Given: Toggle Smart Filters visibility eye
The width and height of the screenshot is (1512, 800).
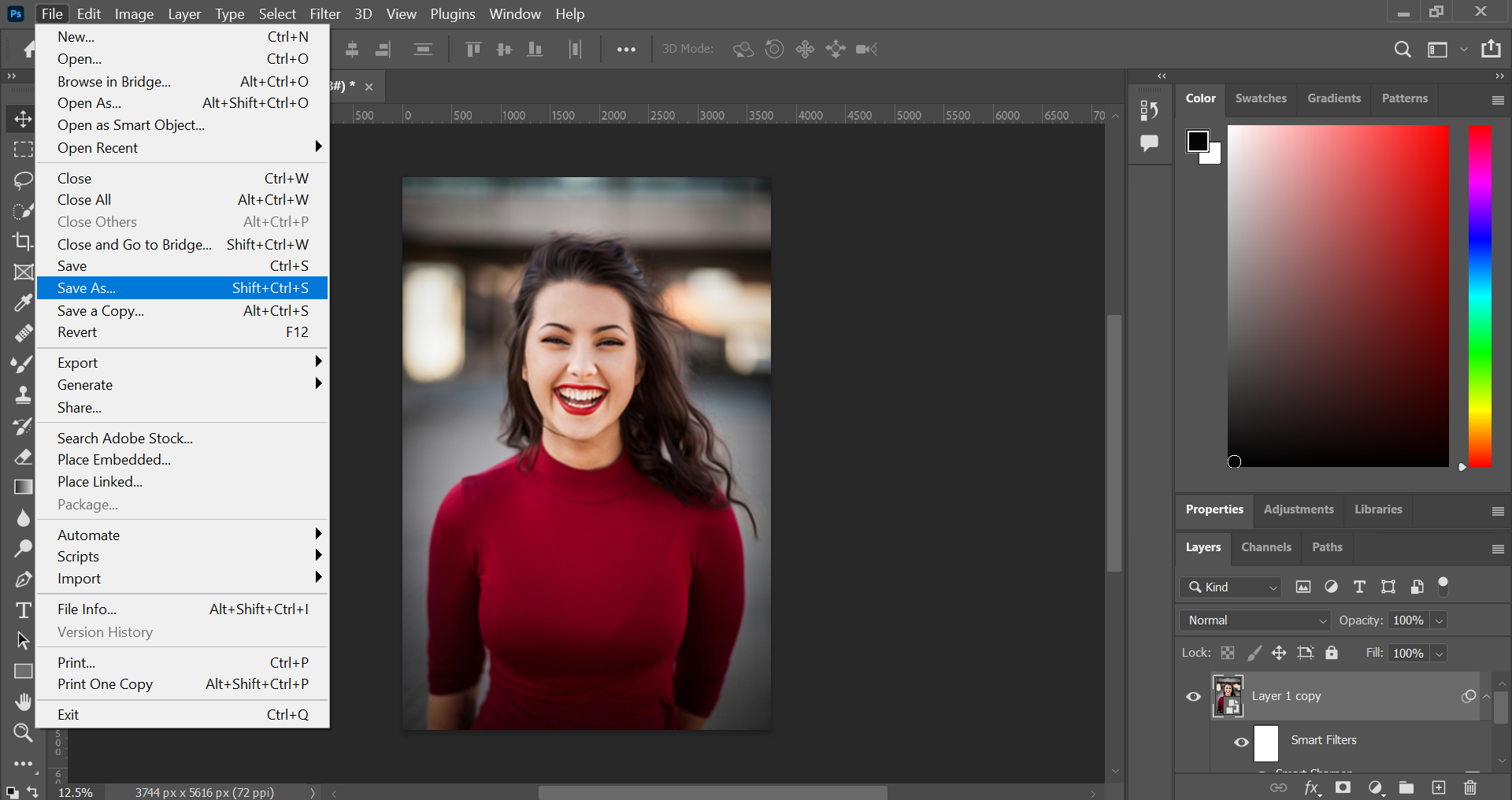Looking at the screenshot, I should click(x=1241, y=742).
